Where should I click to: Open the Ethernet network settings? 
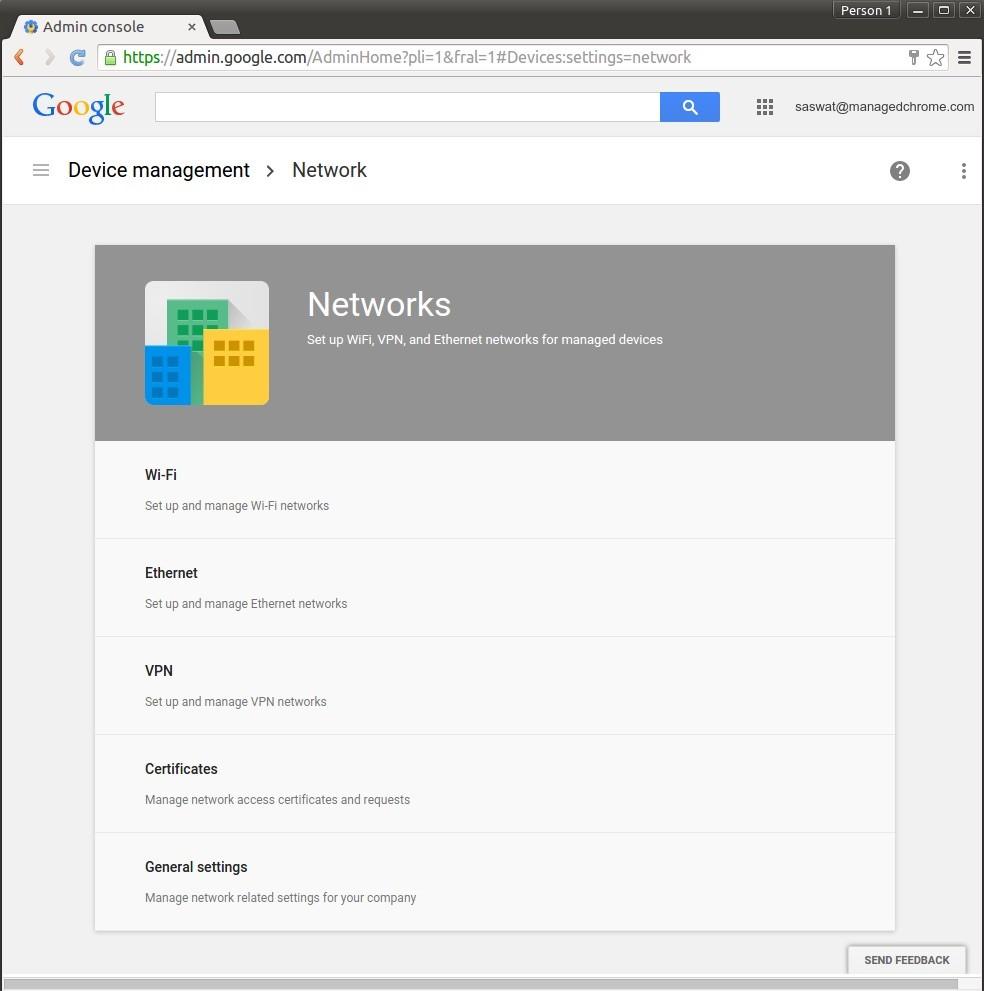(171, 573)
